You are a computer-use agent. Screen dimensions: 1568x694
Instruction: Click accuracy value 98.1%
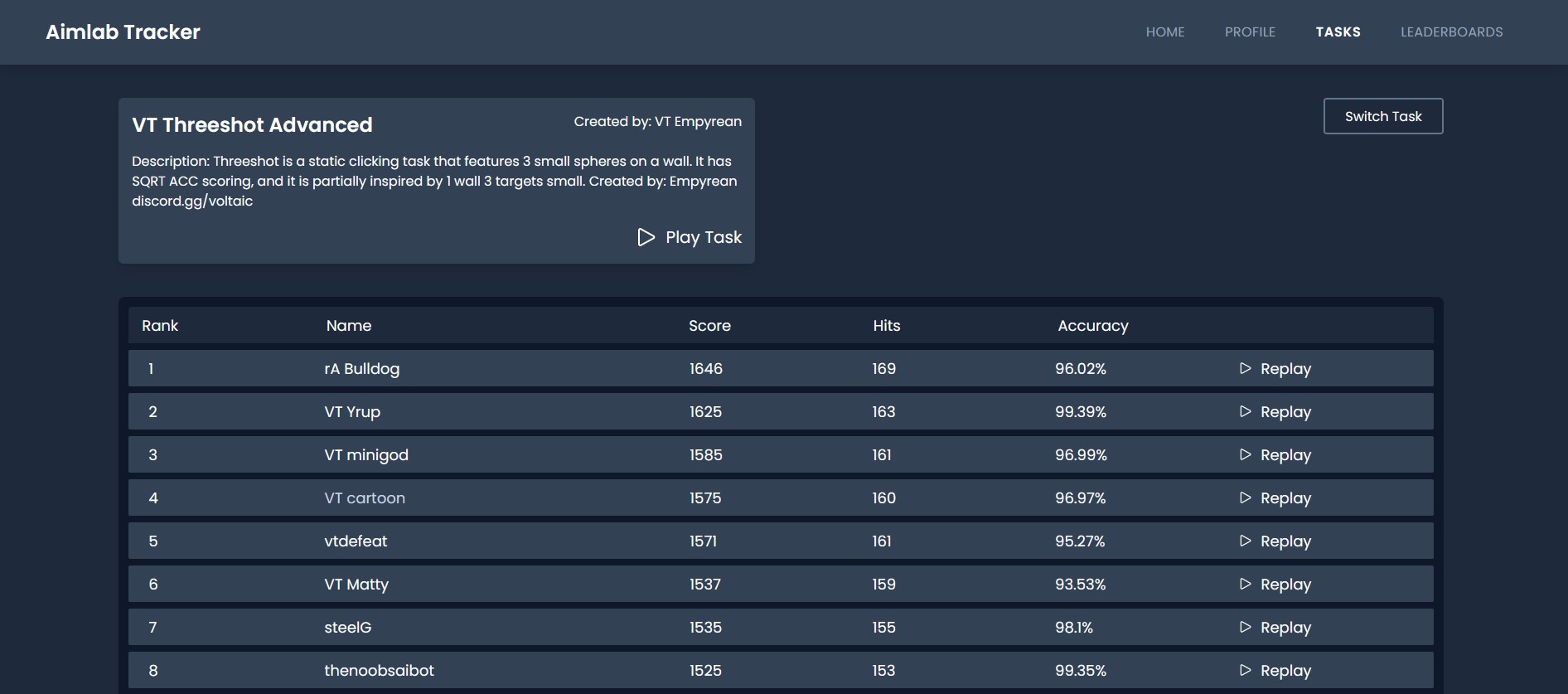click(1074, 627)
